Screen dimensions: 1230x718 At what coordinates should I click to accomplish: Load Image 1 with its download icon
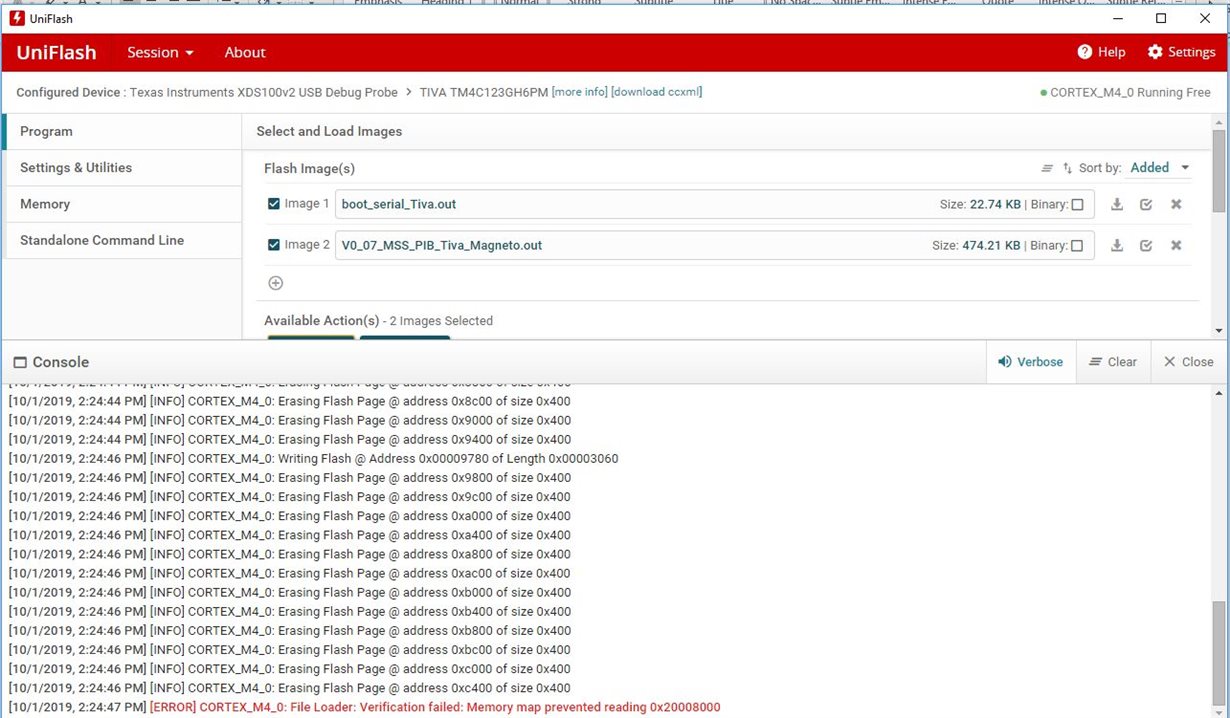[x=1117, y=204]
